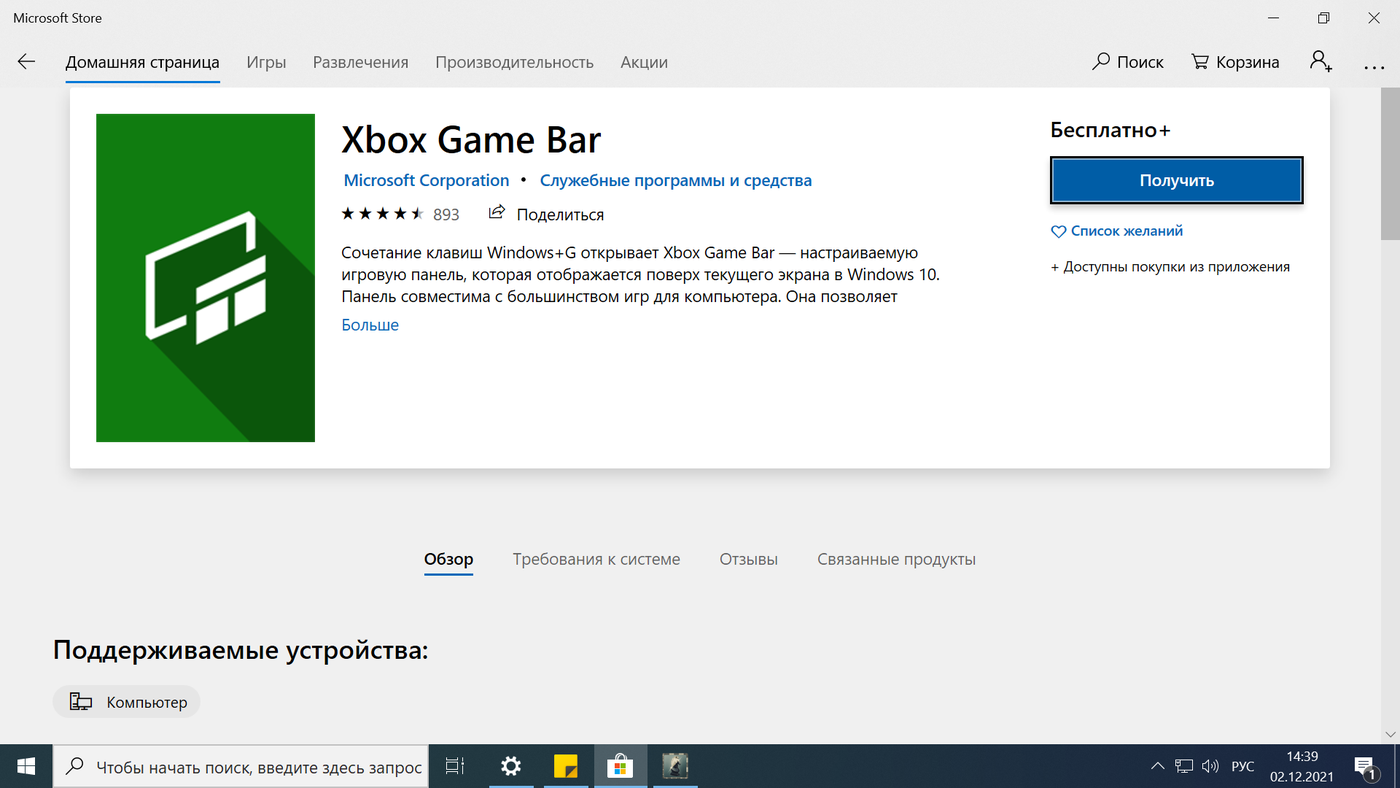
Task: Click the Microsoft Store taskbar icon
Action: pos(621,767)
